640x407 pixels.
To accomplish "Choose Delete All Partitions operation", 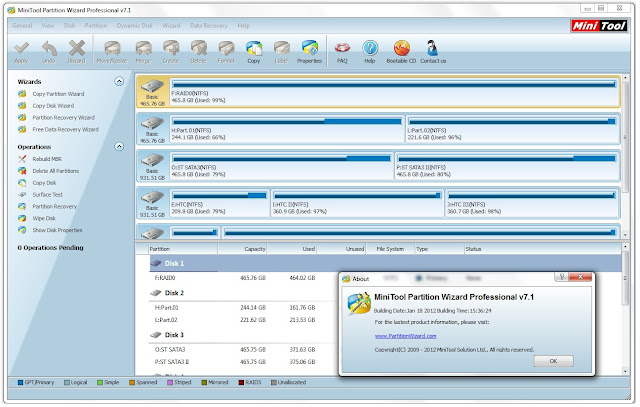I will pyautogui.click(x=56, y=171).
